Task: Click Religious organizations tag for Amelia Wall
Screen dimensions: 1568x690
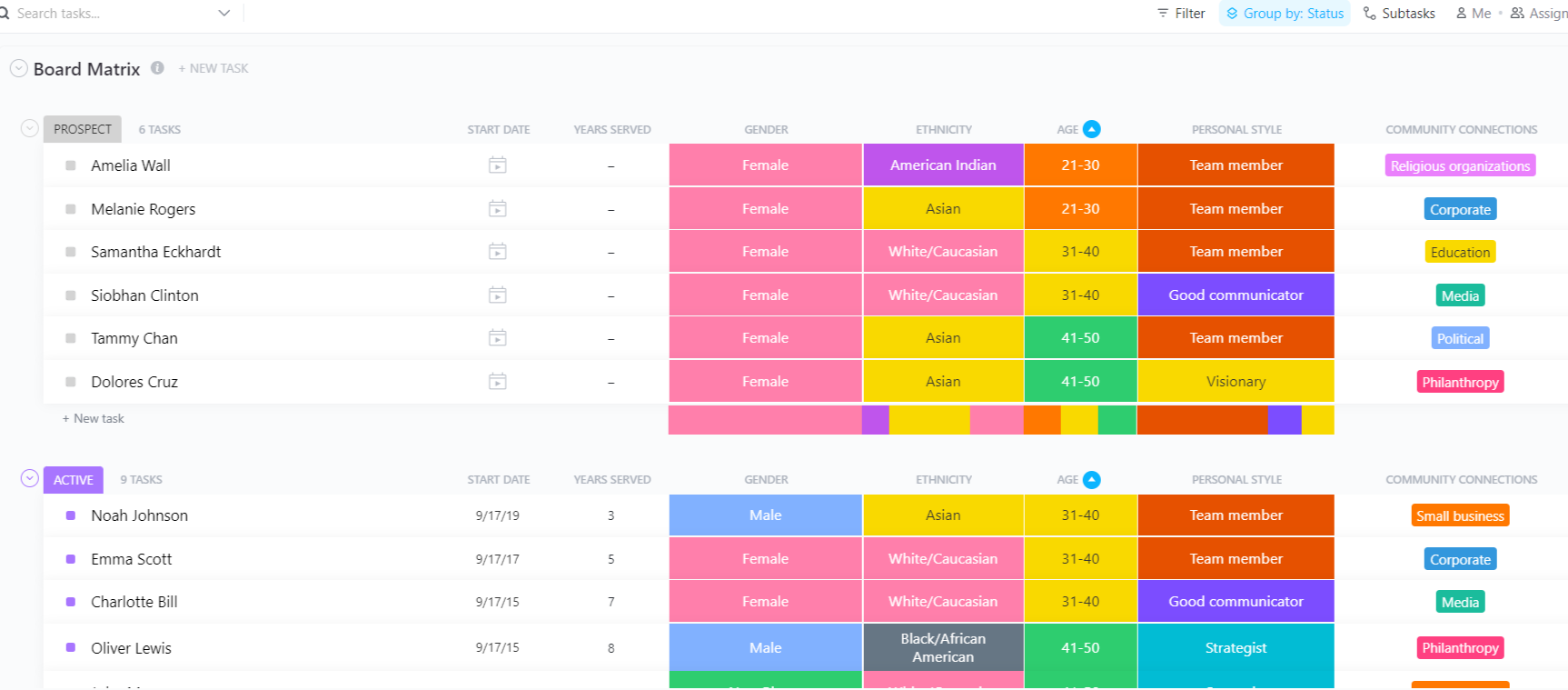Action: [1460, 166]
